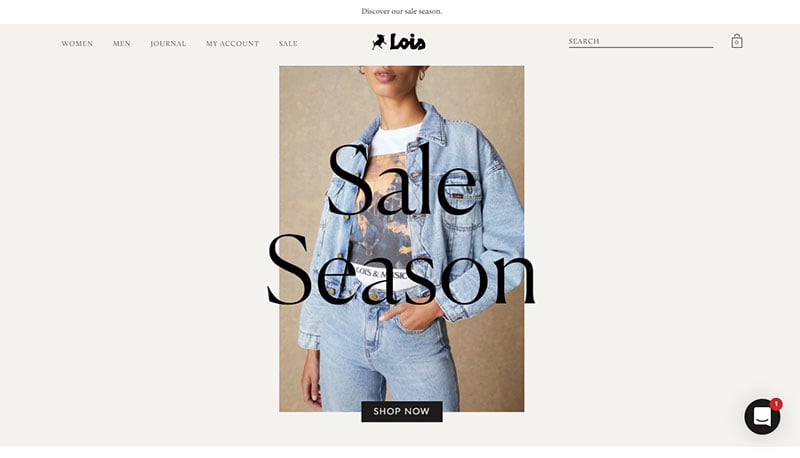800x458 pixels.
Task: Click the SHOP NOW button
Action: coord(402,412)
